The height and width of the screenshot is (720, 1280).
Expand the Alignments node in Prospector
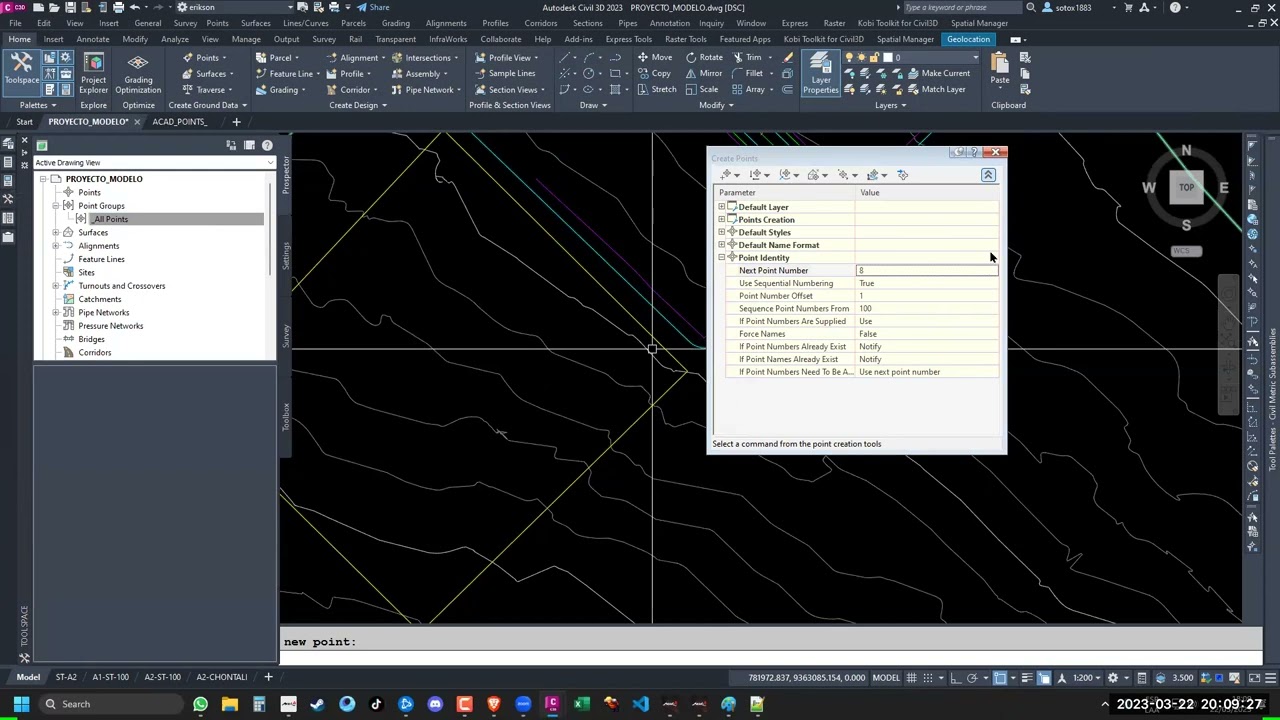(x=56, y=246)
